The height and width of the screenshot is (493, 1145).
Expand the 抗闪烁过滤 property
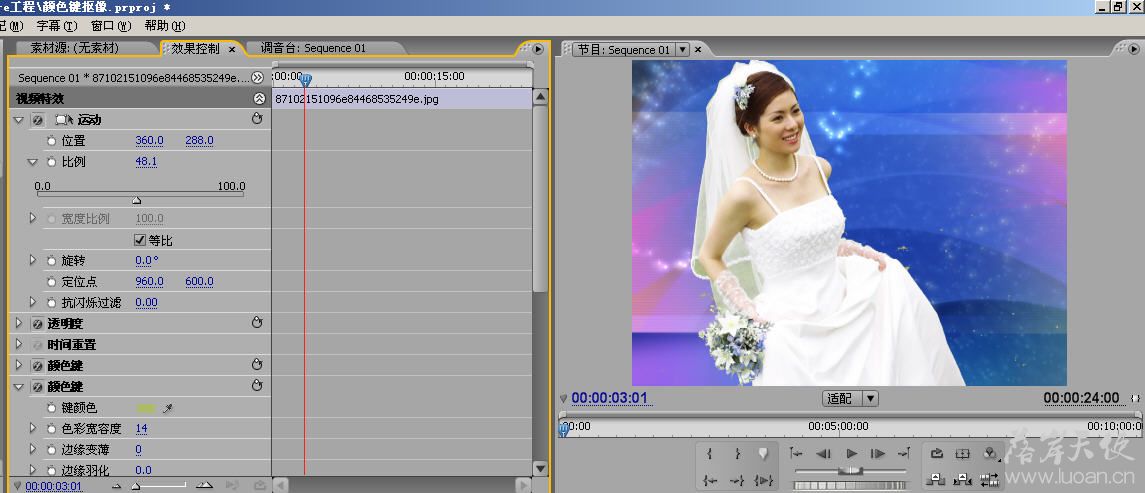coord(32,302)
